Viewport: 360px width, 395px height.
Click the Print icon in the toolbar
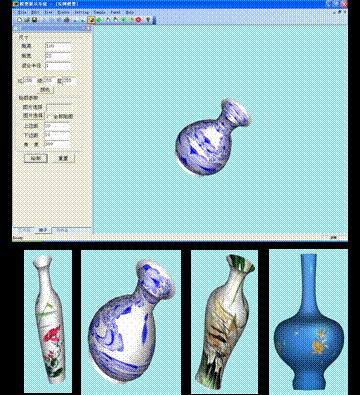tap(67, 20)
